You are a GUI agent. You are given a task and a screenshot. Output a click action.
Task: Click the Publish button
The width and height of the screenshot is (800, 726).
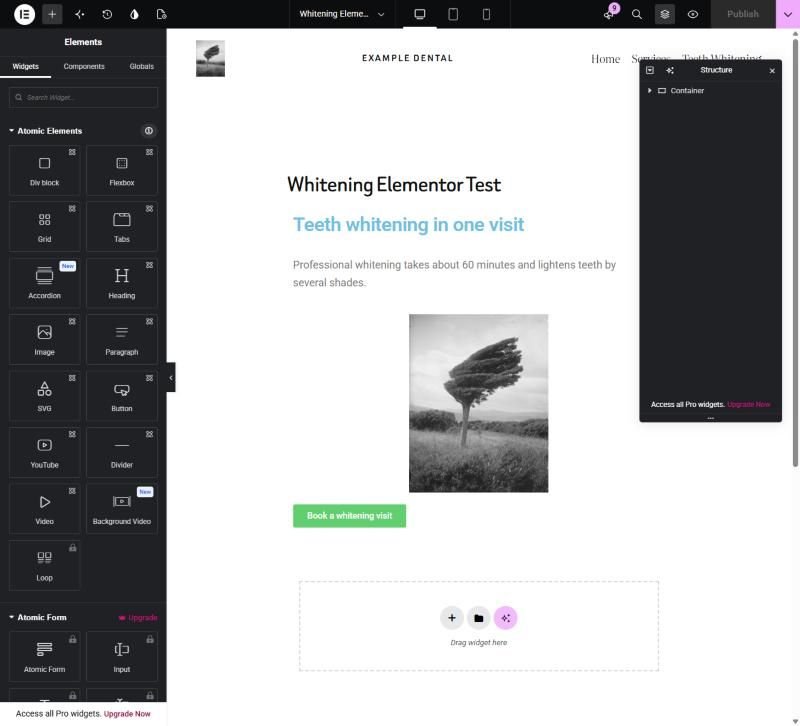[742, 14]
